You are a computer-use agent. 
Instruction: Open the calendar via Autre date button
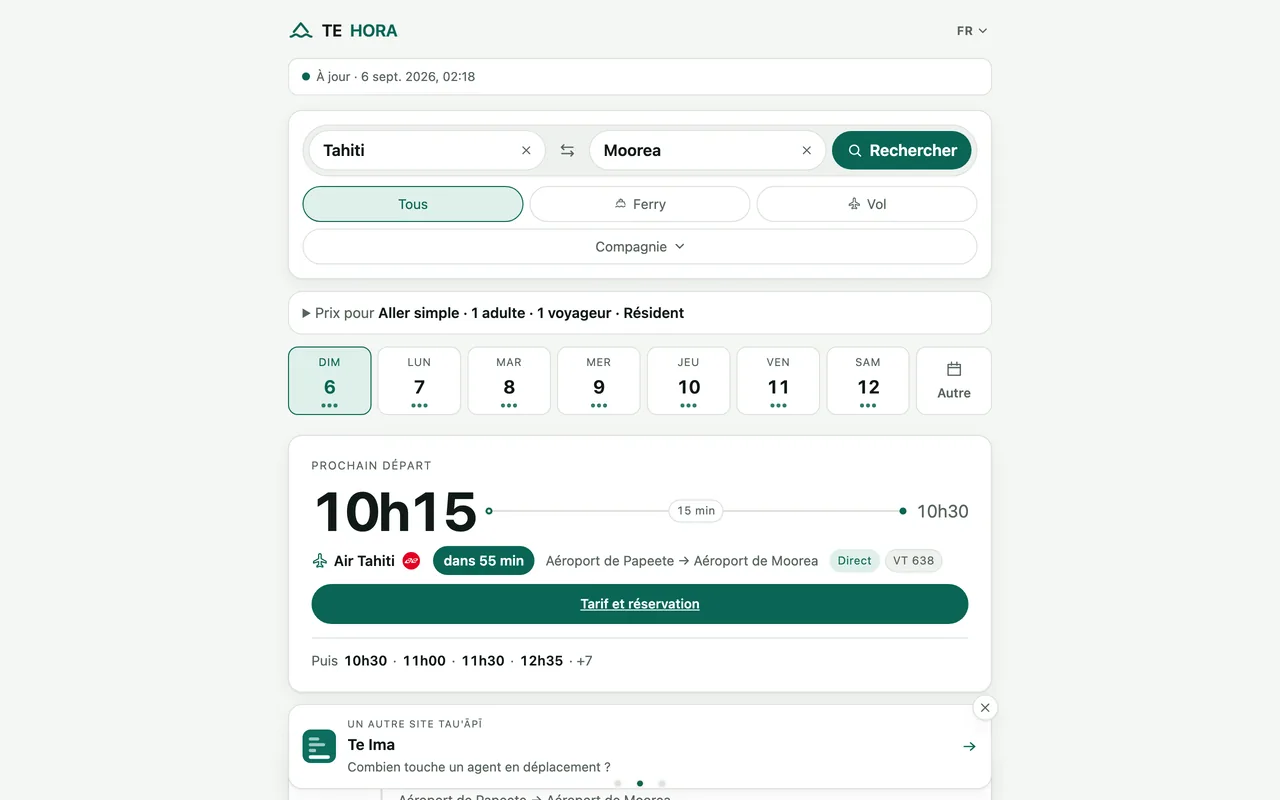(x=954, y=381)
